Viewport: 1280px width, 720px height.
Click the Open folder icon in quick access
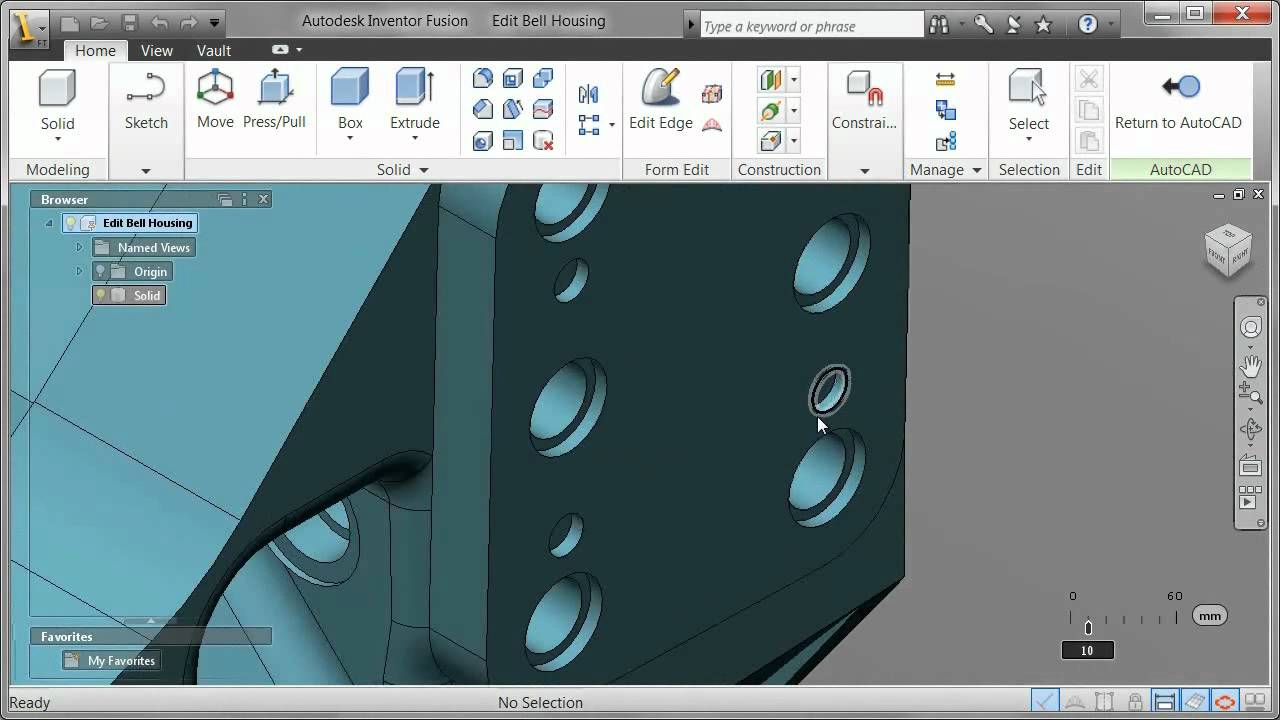click(x=99, y=22)
